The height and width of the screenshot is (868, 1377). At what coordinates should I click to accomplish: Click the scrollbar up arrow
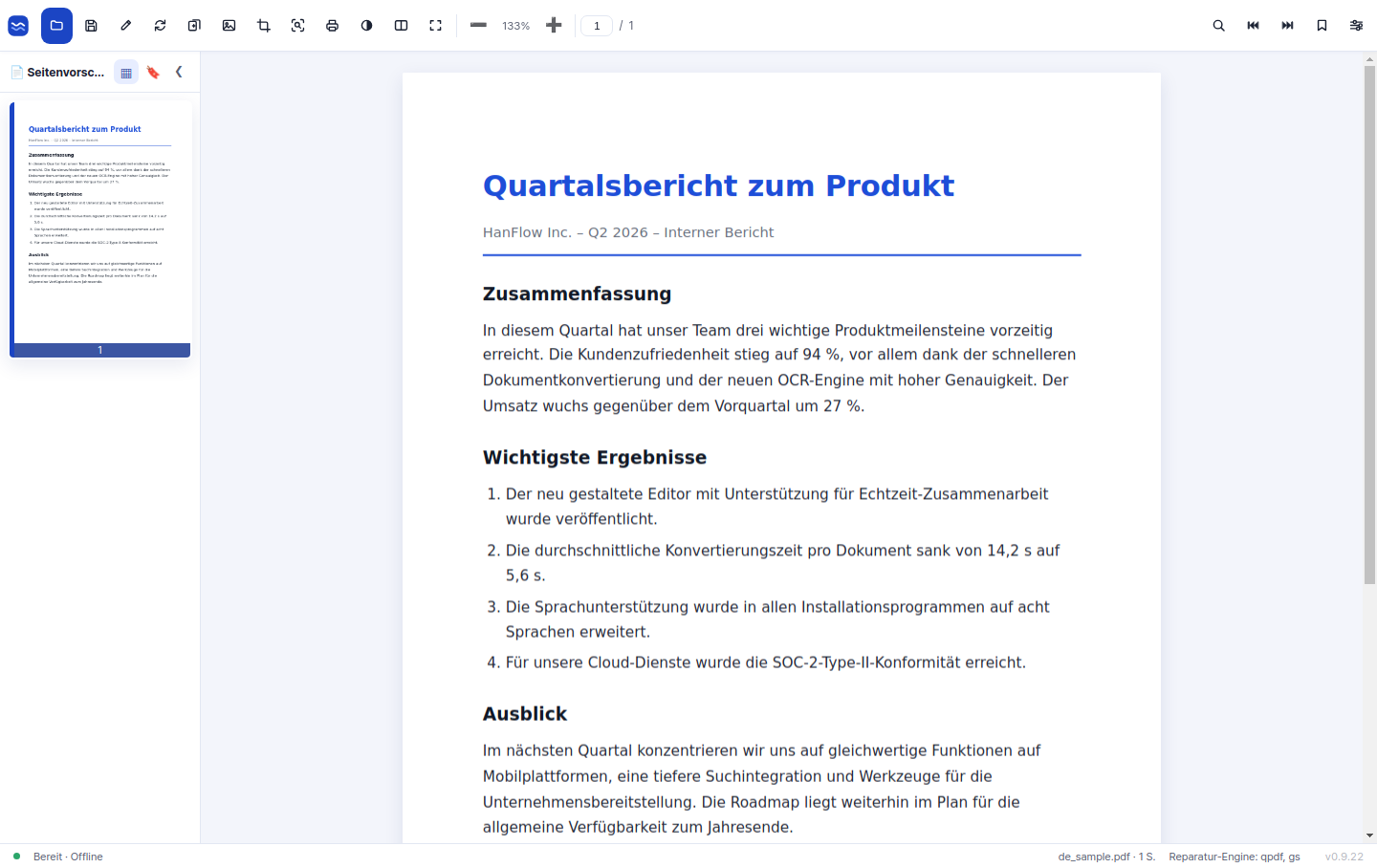[x=1369, y=59]
